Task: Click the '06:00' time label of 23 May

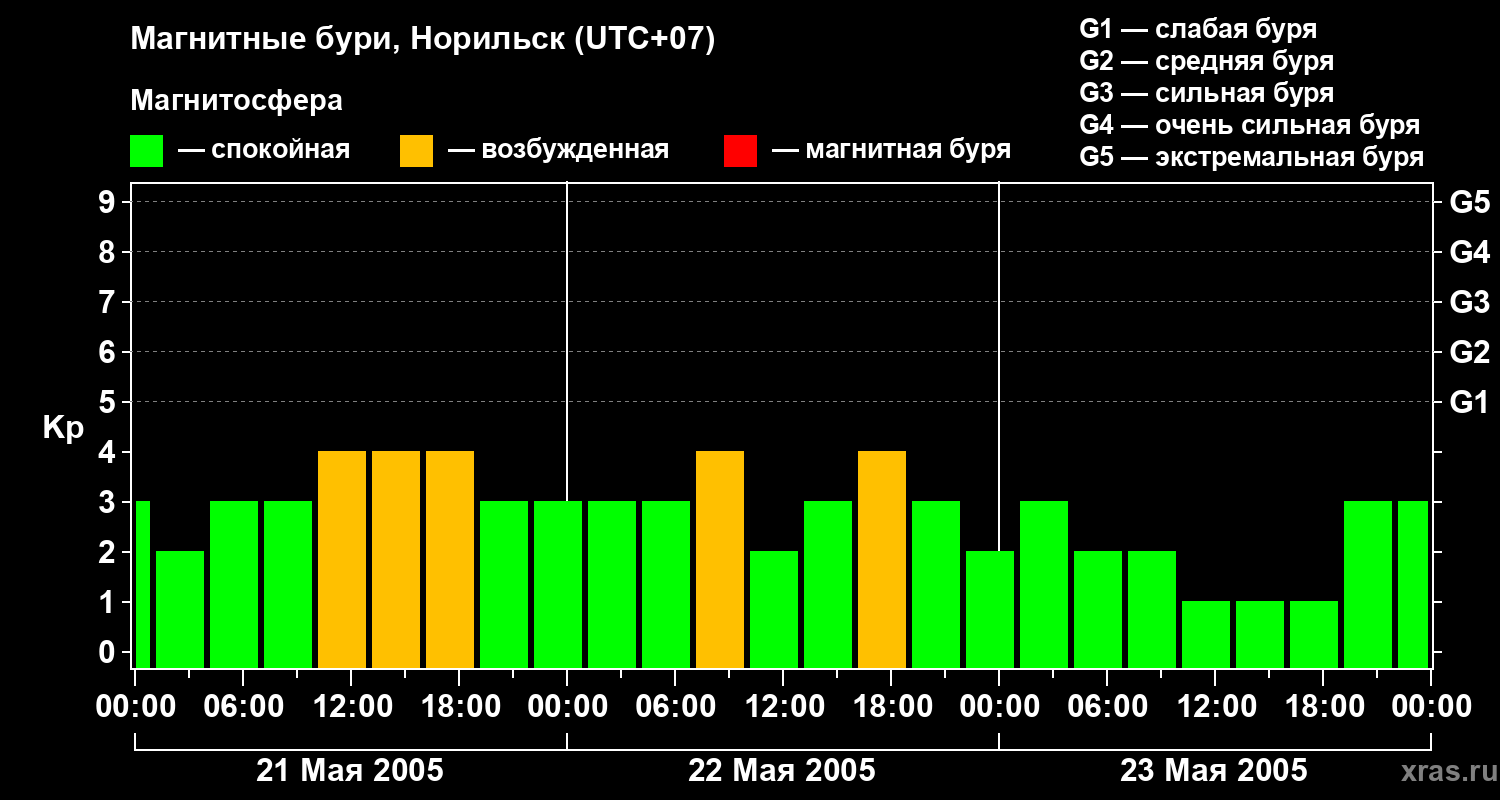Action: tap(1107, 707)
